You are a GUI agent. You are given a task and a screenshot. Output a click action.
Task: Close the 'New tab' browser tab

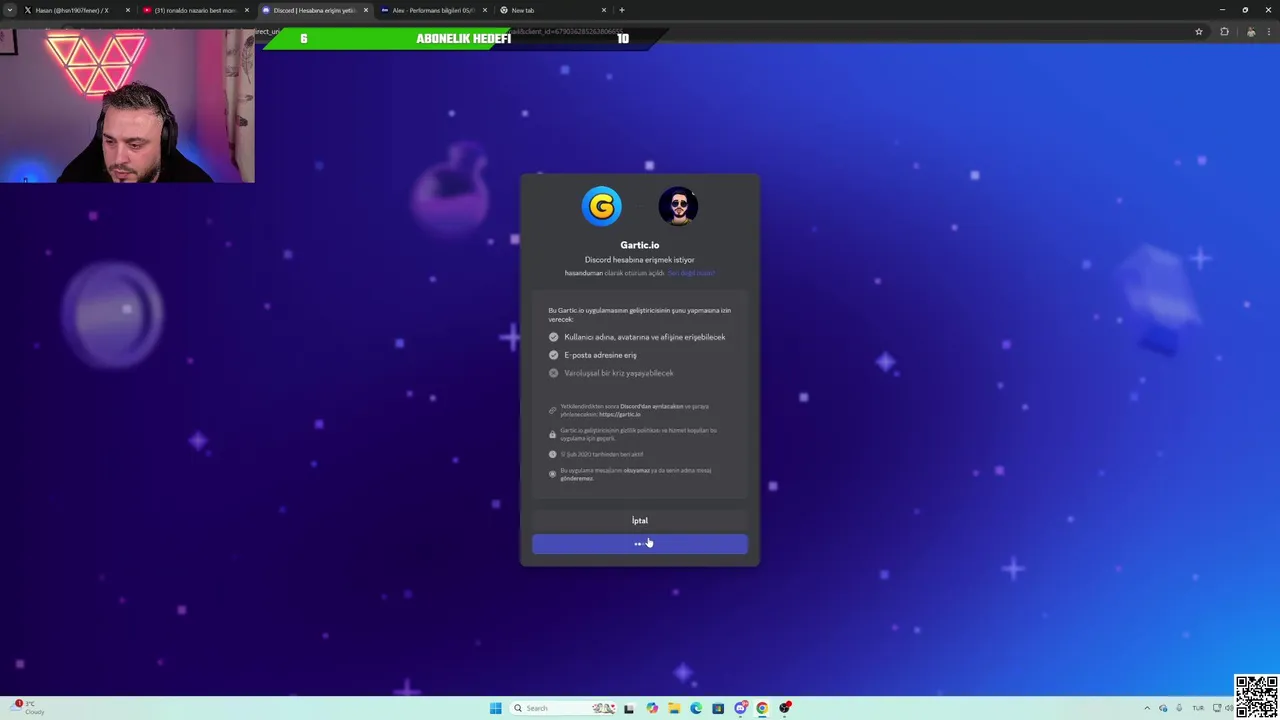tap(604, 10)
